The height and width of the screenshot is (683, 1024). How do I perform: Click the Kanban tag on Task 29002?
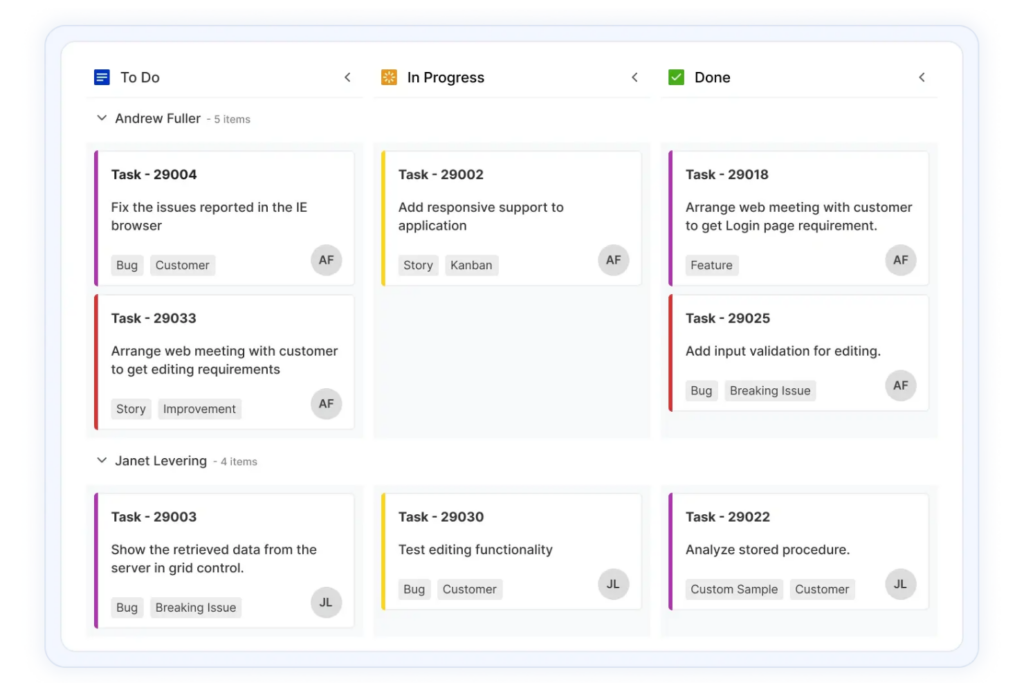[x=471, y=265]
